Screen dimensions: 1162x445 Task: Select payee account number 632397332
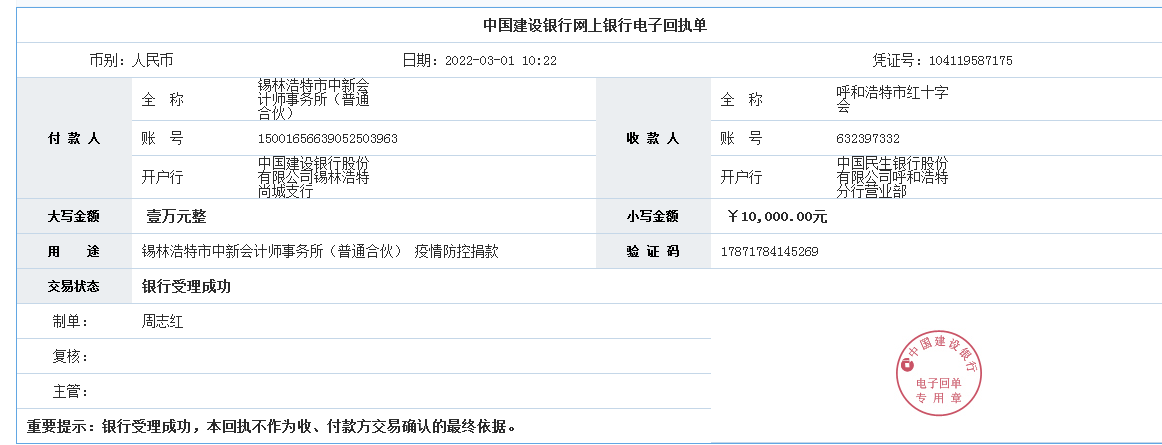(868, 139)
